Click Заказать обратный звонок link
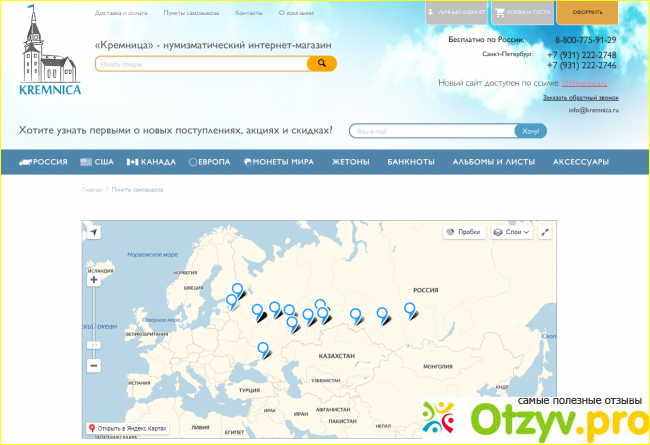The width and height of the screenshot is (650, 445). click(x=580, y=98)
